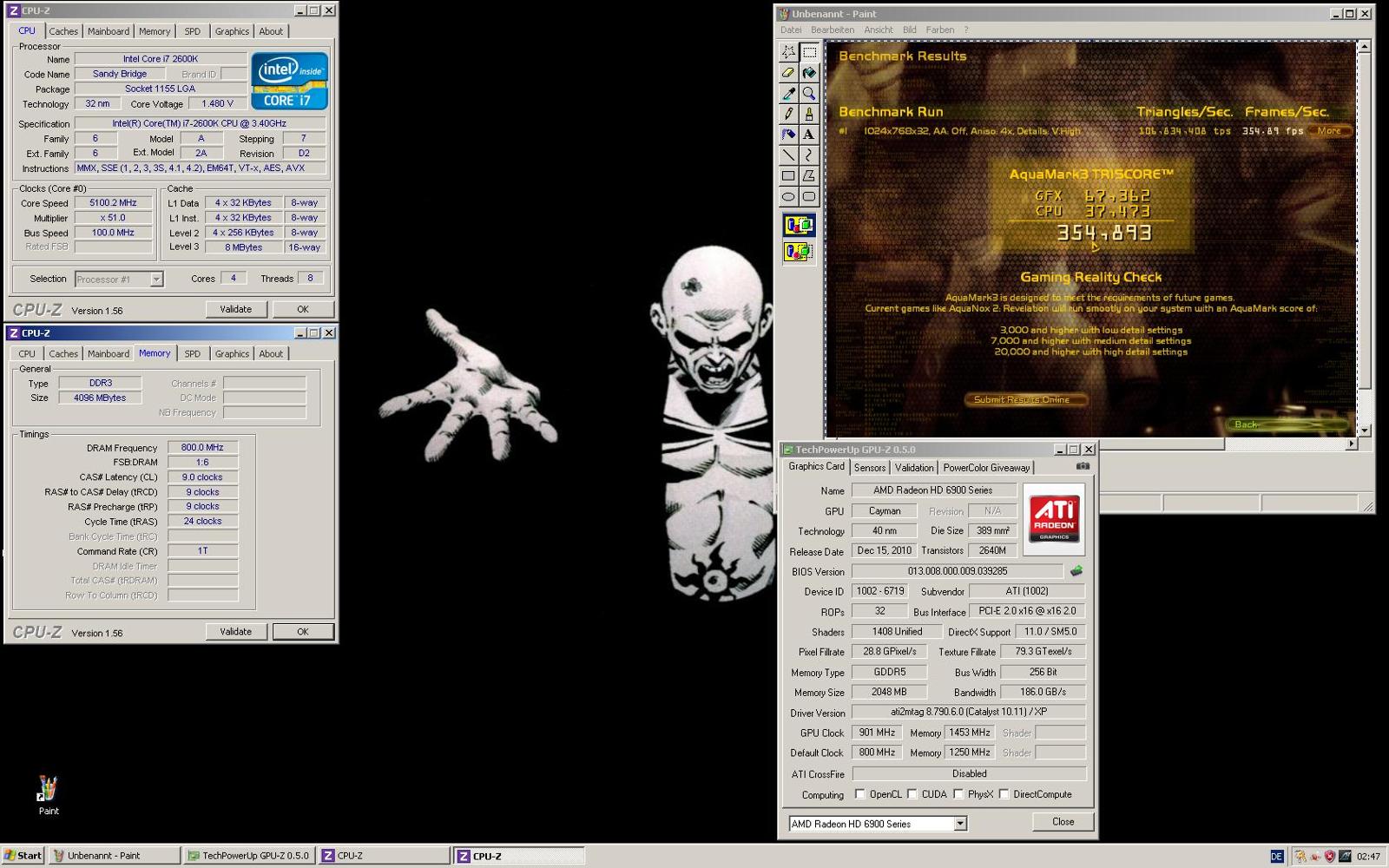Choose the transparent selection mode option
1389x868 pixels.
point(799,252)
